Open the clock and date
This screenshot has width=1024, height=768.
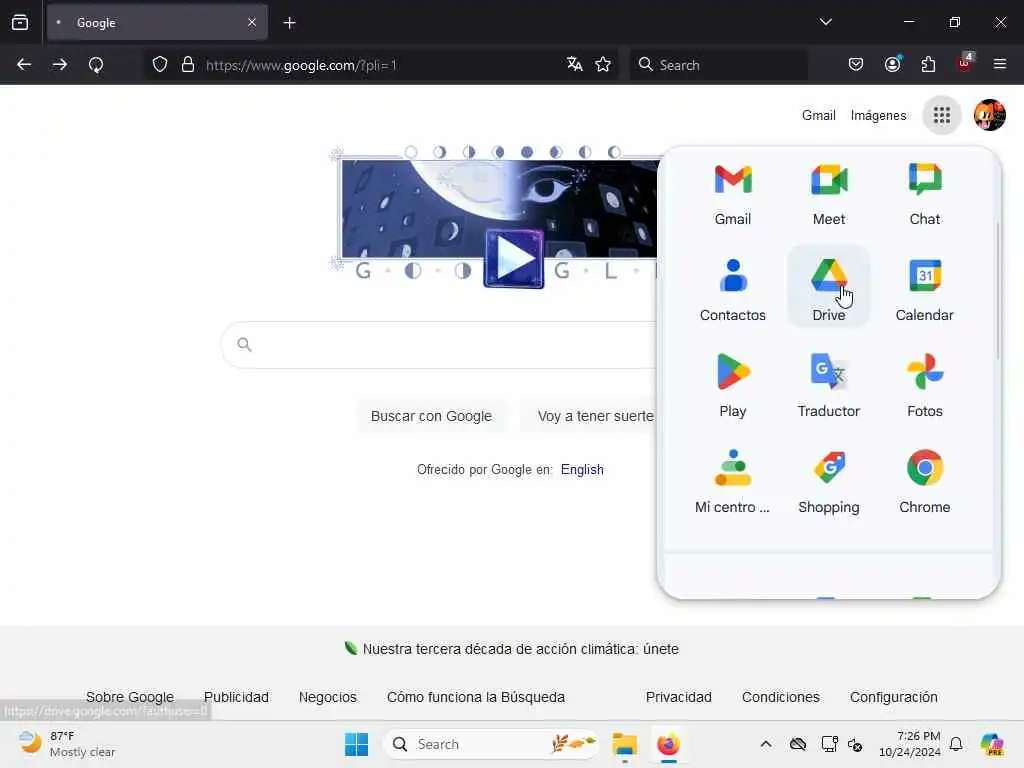point(909,744)
